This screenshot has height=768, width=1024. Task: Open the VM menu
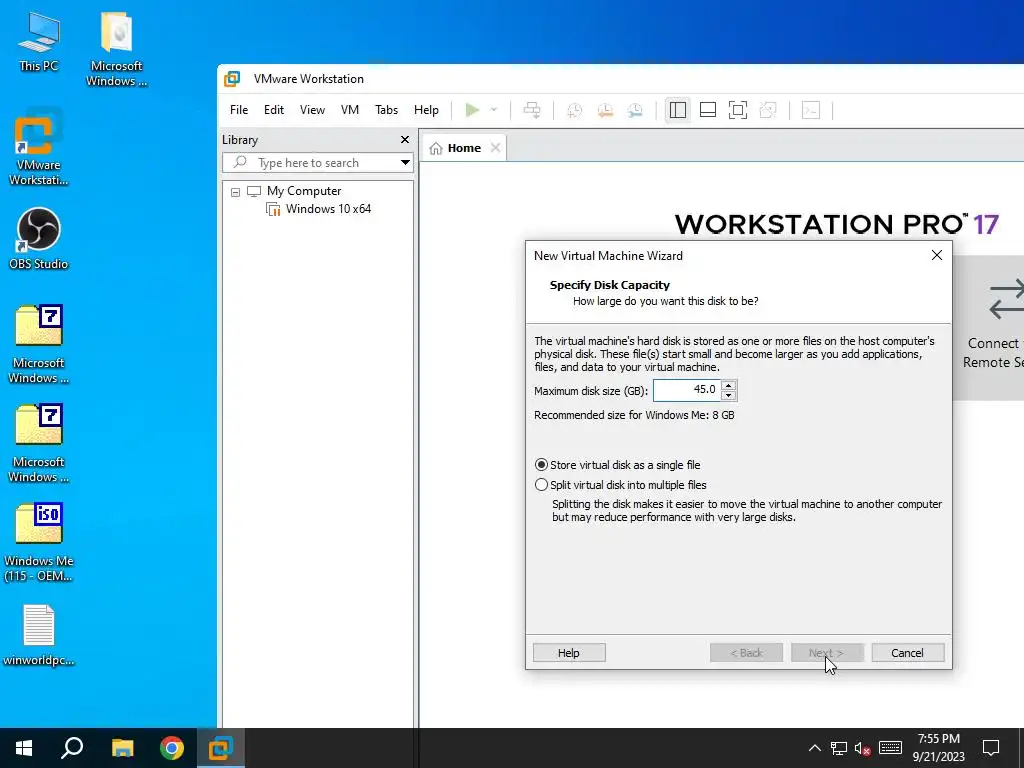tap(350, 110)
